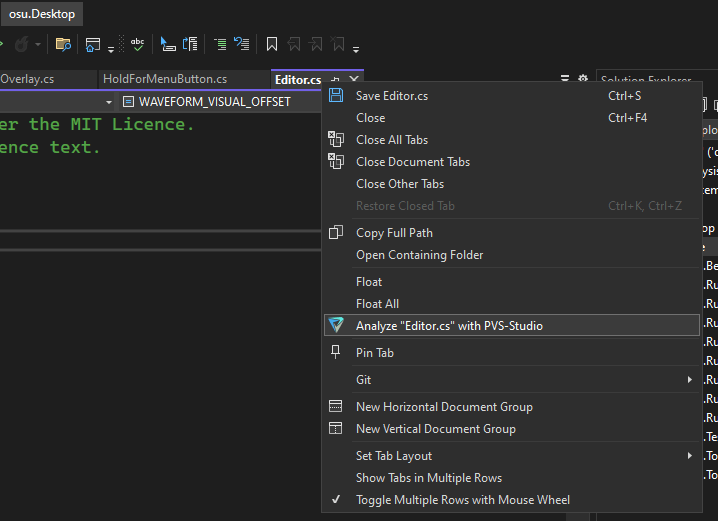
Task: Click the New Horizontal Document Group icon
Action: point(336,407)
